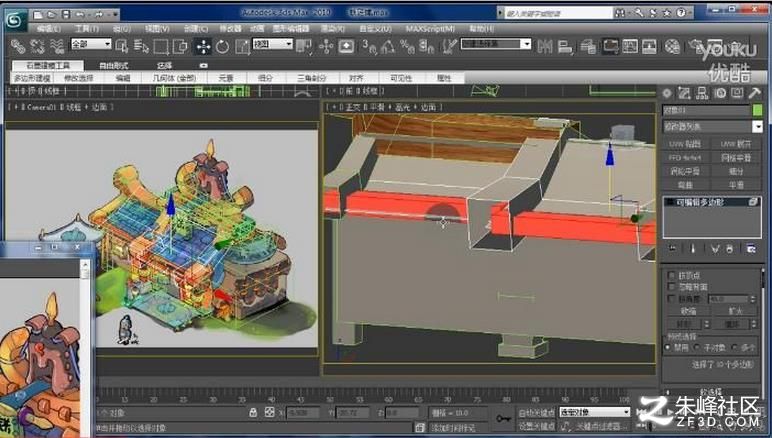This screenshot has height=438, width=772.
Task: Activate the Select and Scale tool
Action: coord(242,47)
